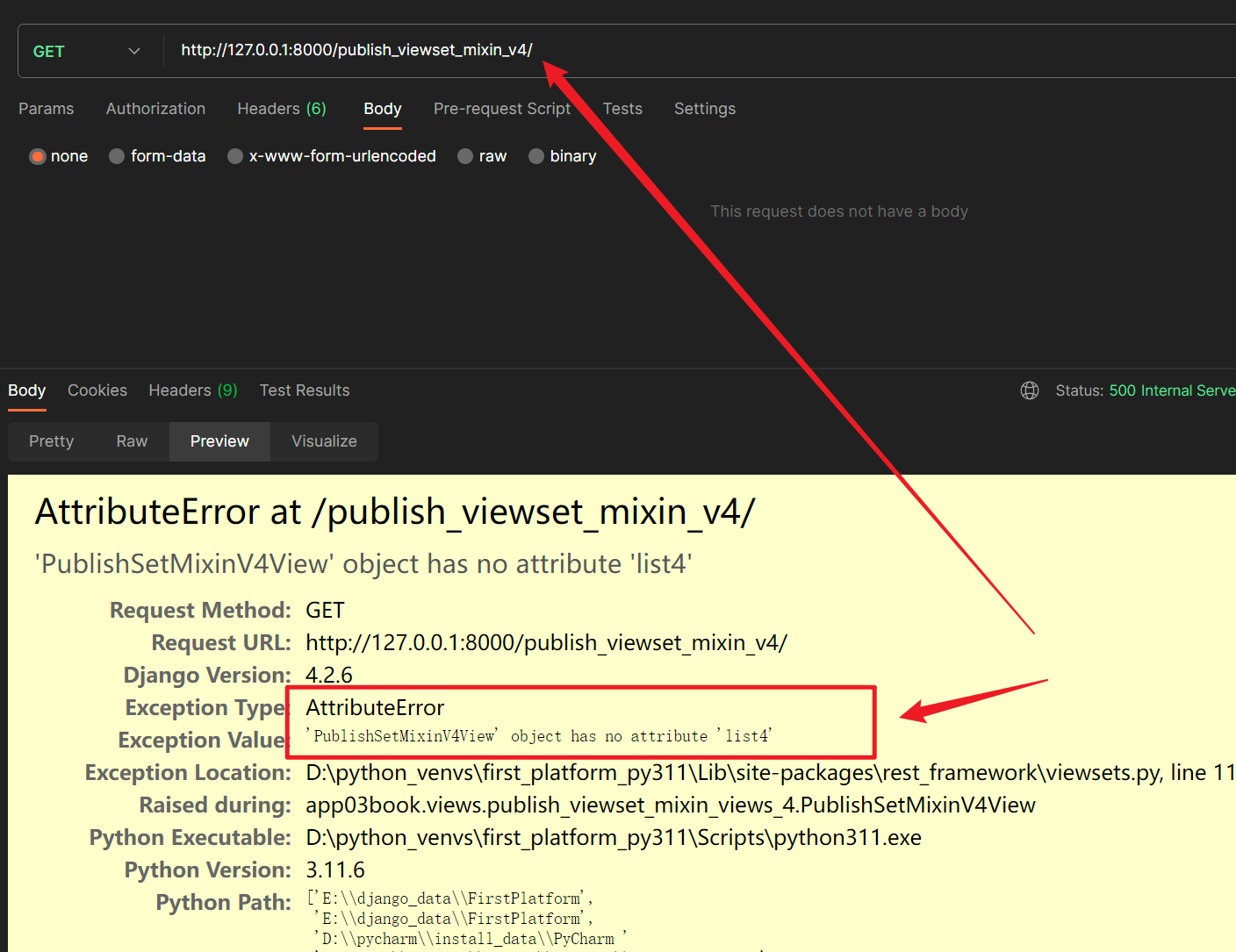
Task: Click the Visualize view button
Action: coord(324,441)
